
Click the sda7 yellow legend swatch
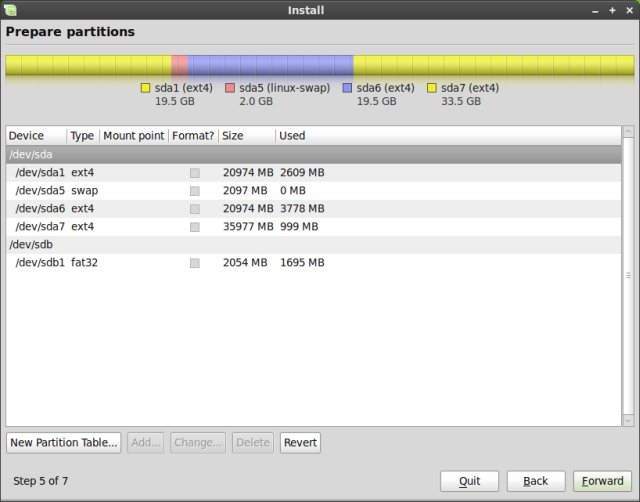(431, 88)
